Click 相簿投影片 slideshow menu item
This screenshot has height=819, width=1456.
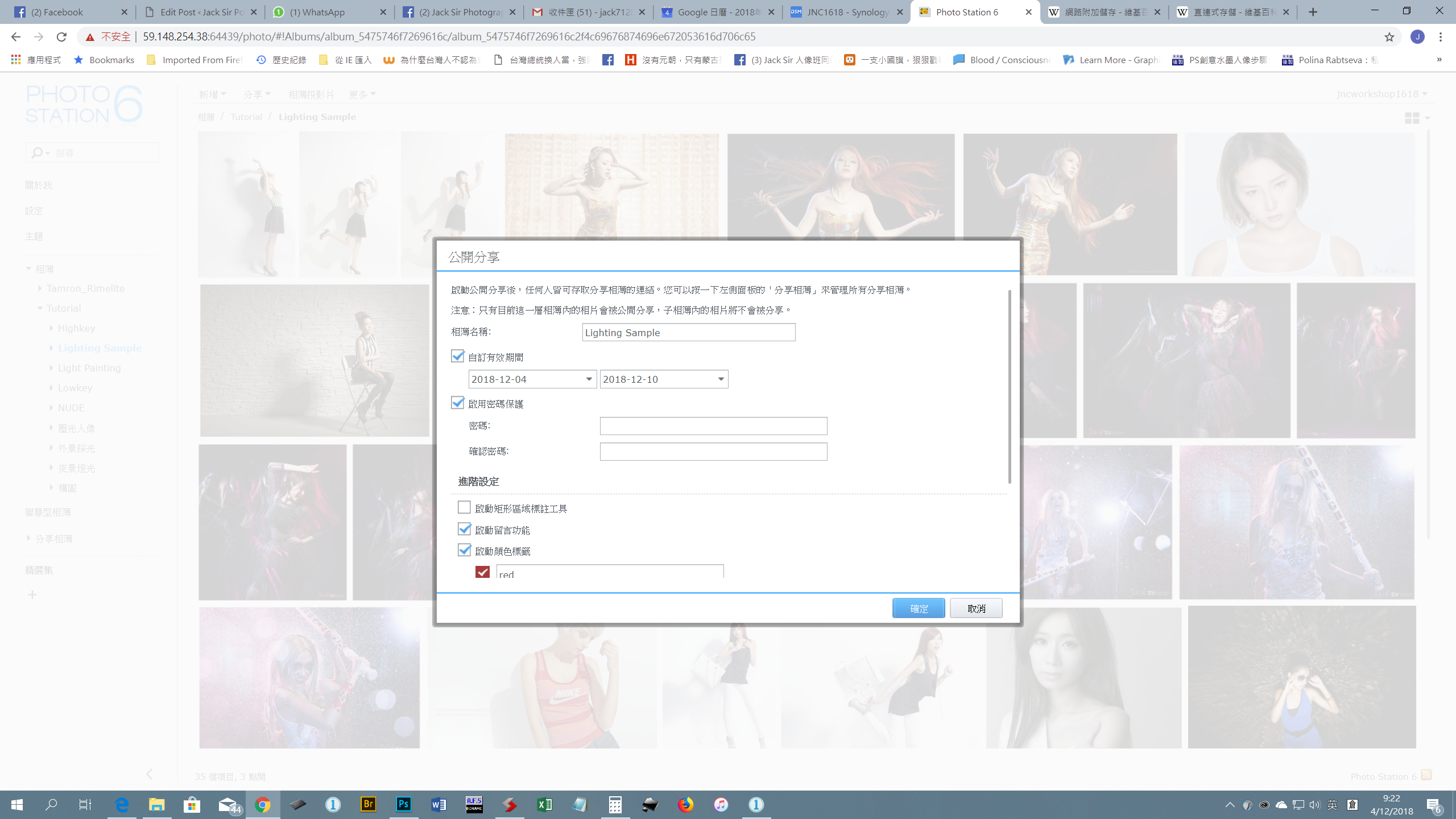click(311, 94)
